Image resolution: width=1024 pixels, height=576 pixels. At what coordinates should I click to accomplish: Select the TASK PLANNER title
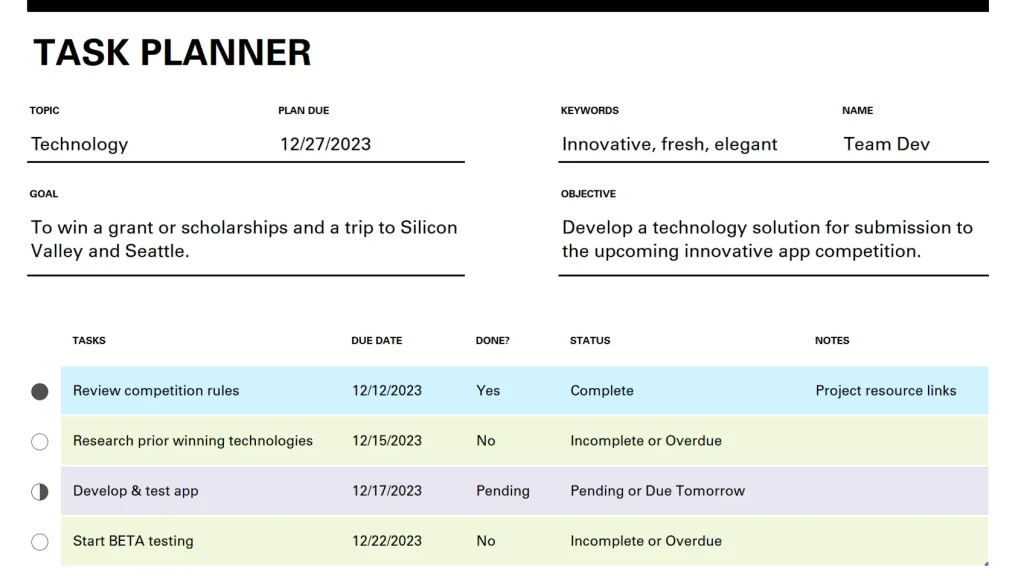click(172, 53)
